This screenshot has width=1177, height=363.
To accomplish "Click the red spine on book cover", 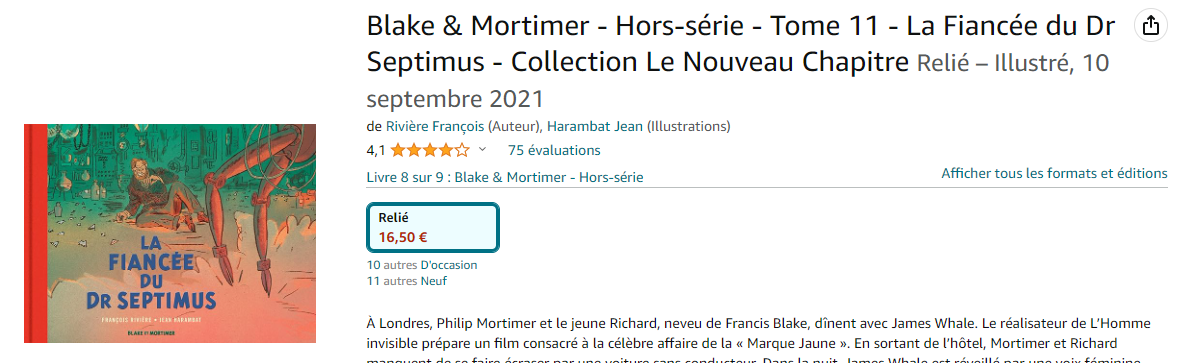I will click(36, 233).
